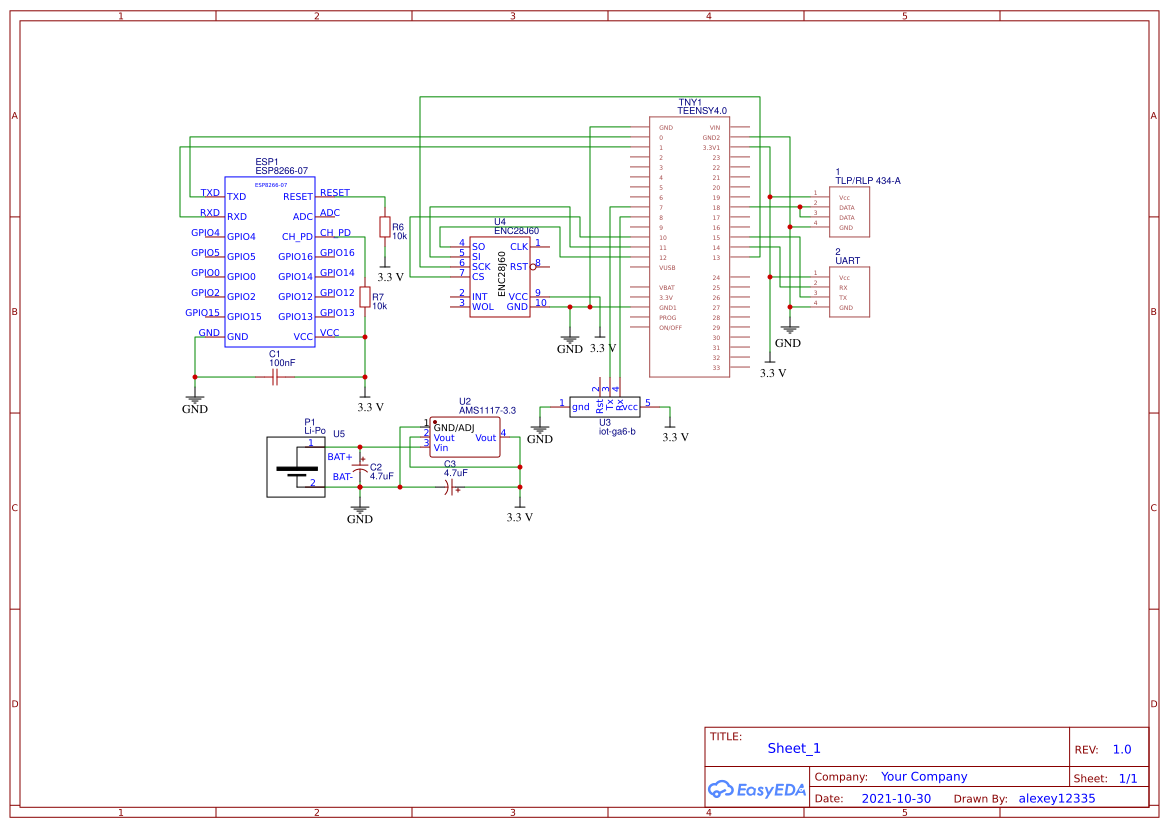The image size is (1169, 828).
Task: Click the GND symbol below UART connector
Action: 789,337
